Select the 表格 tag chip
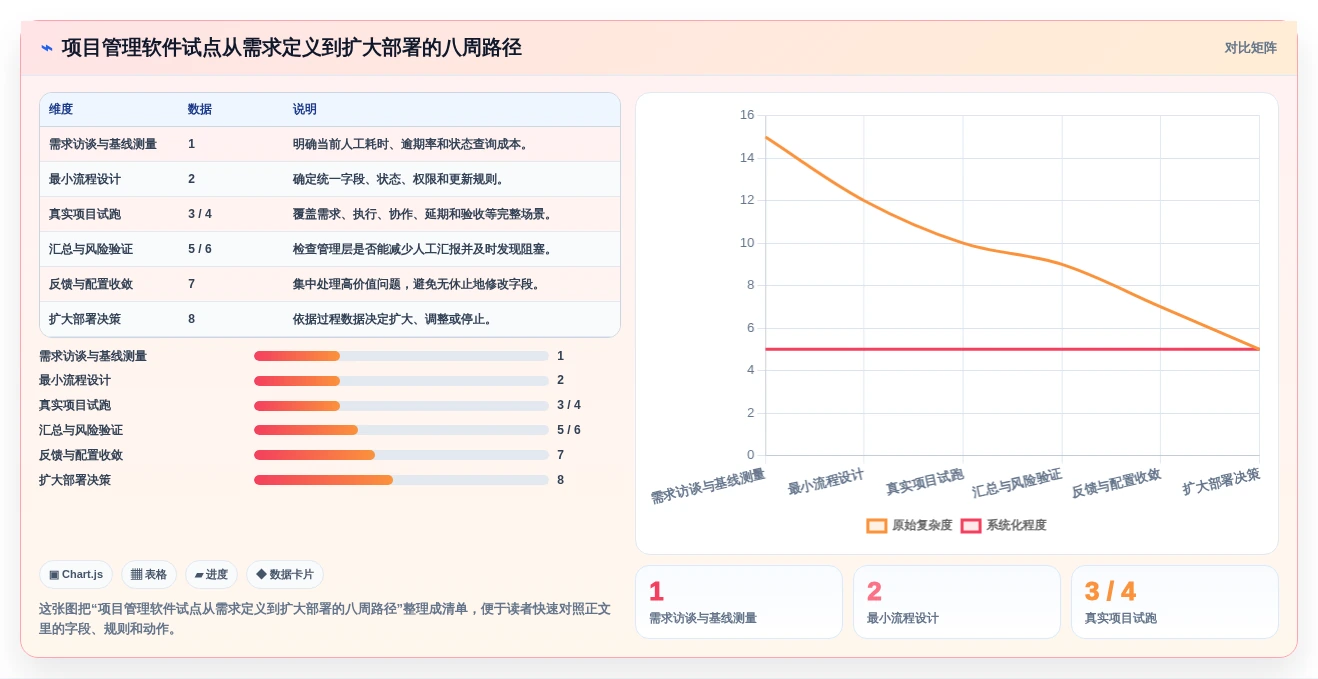This screenshot has width=1318, height=679. [149, 575]
